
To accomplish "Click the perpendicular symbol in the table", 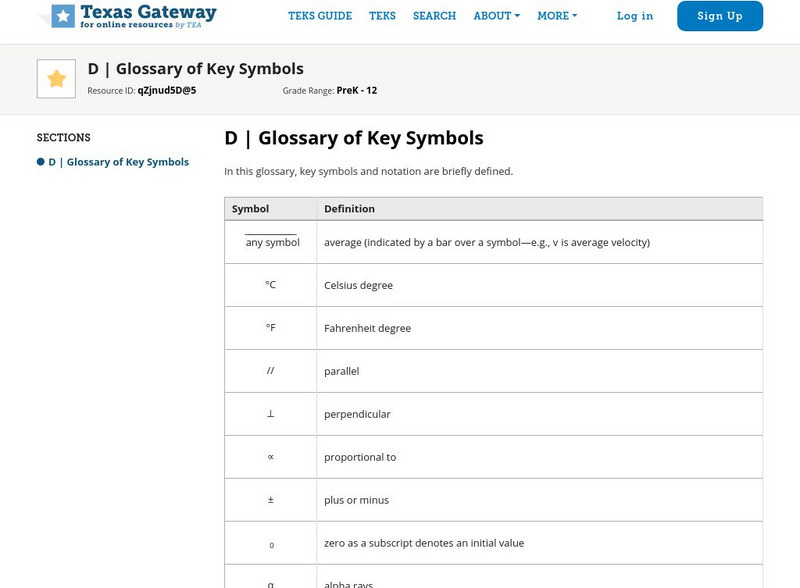I will point(271,414).
